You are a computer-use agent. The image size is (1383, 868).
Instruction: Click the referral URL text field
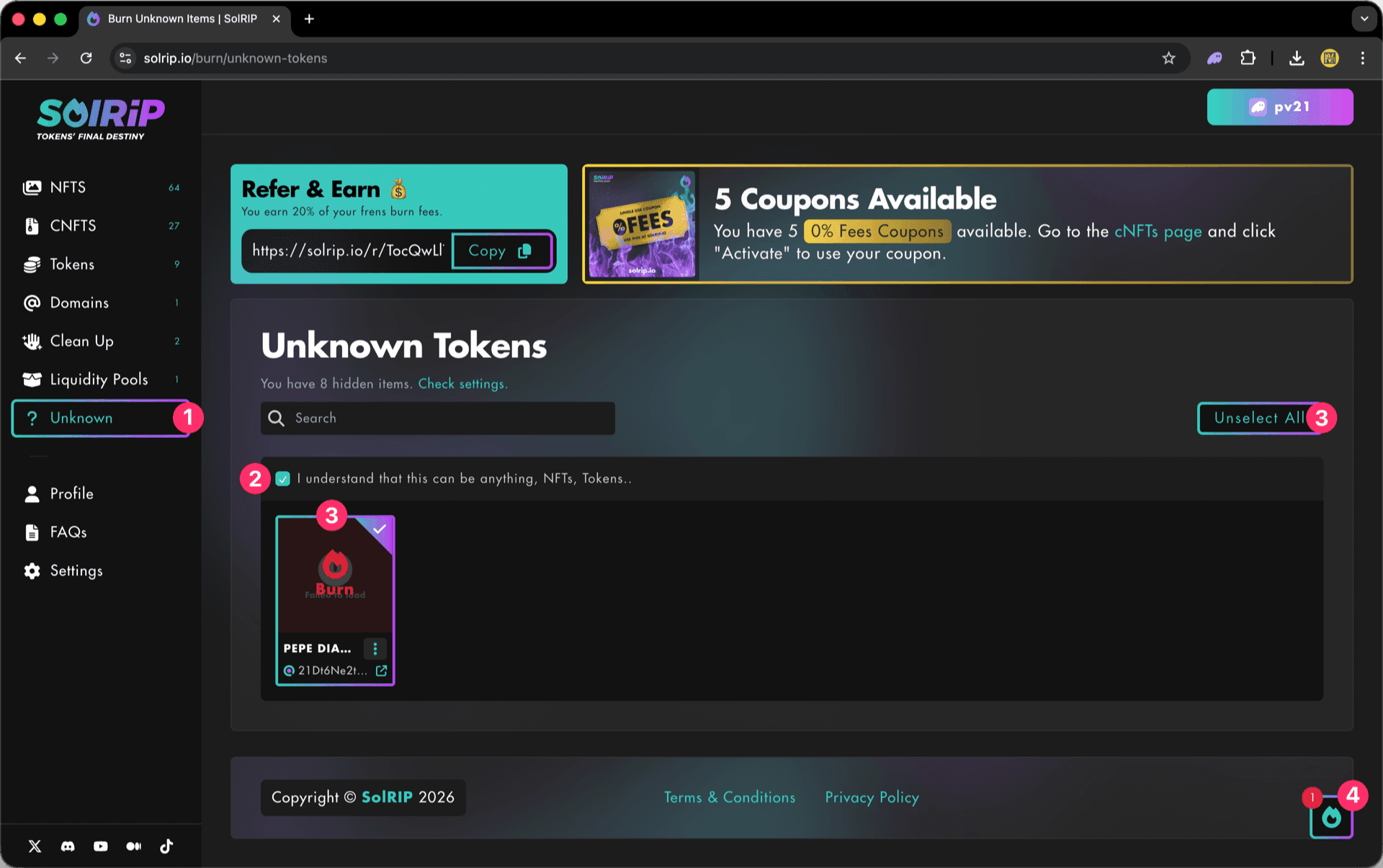tap(347, 251)
